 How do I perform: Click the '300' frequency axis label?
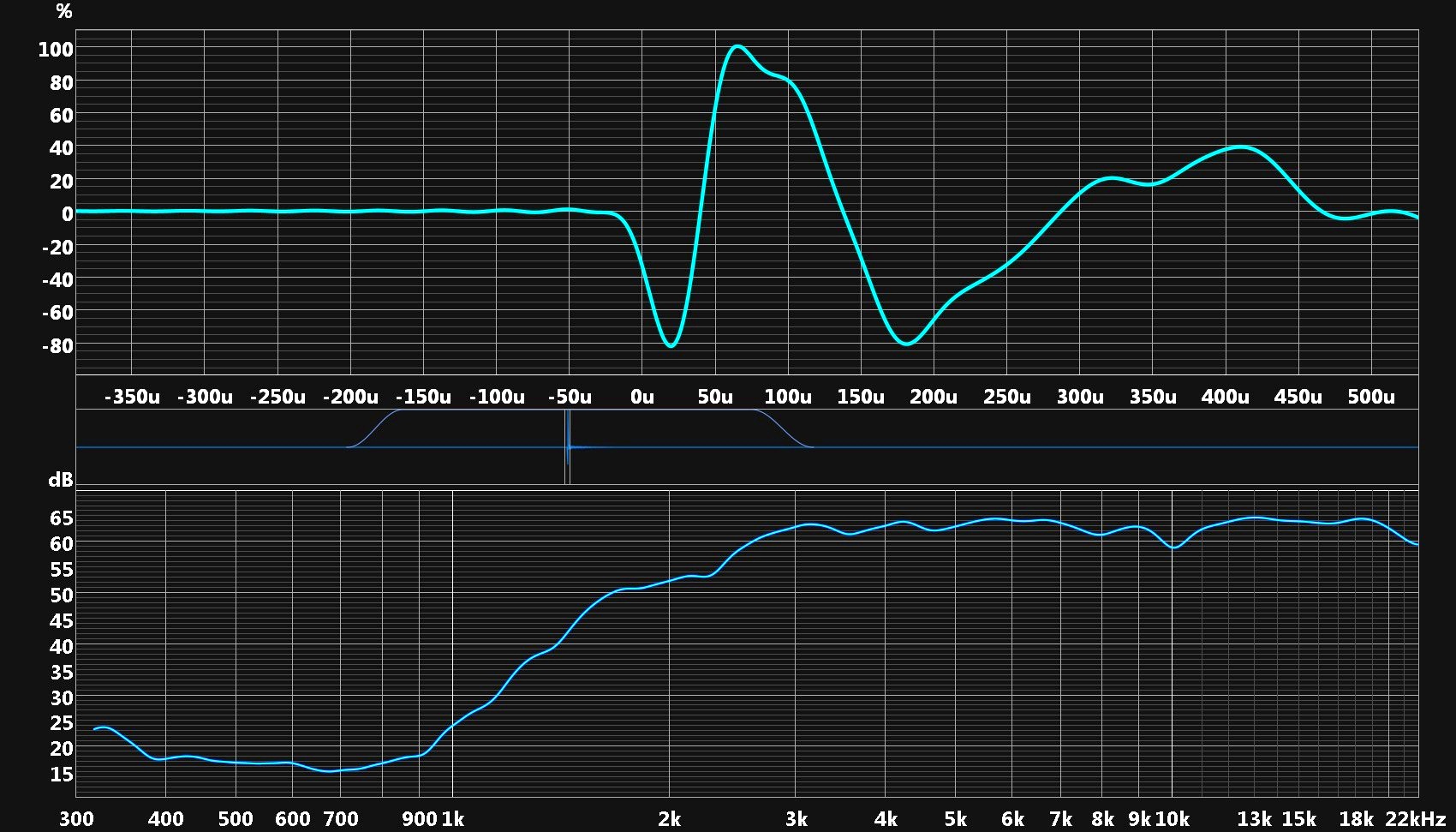point(76,819)
